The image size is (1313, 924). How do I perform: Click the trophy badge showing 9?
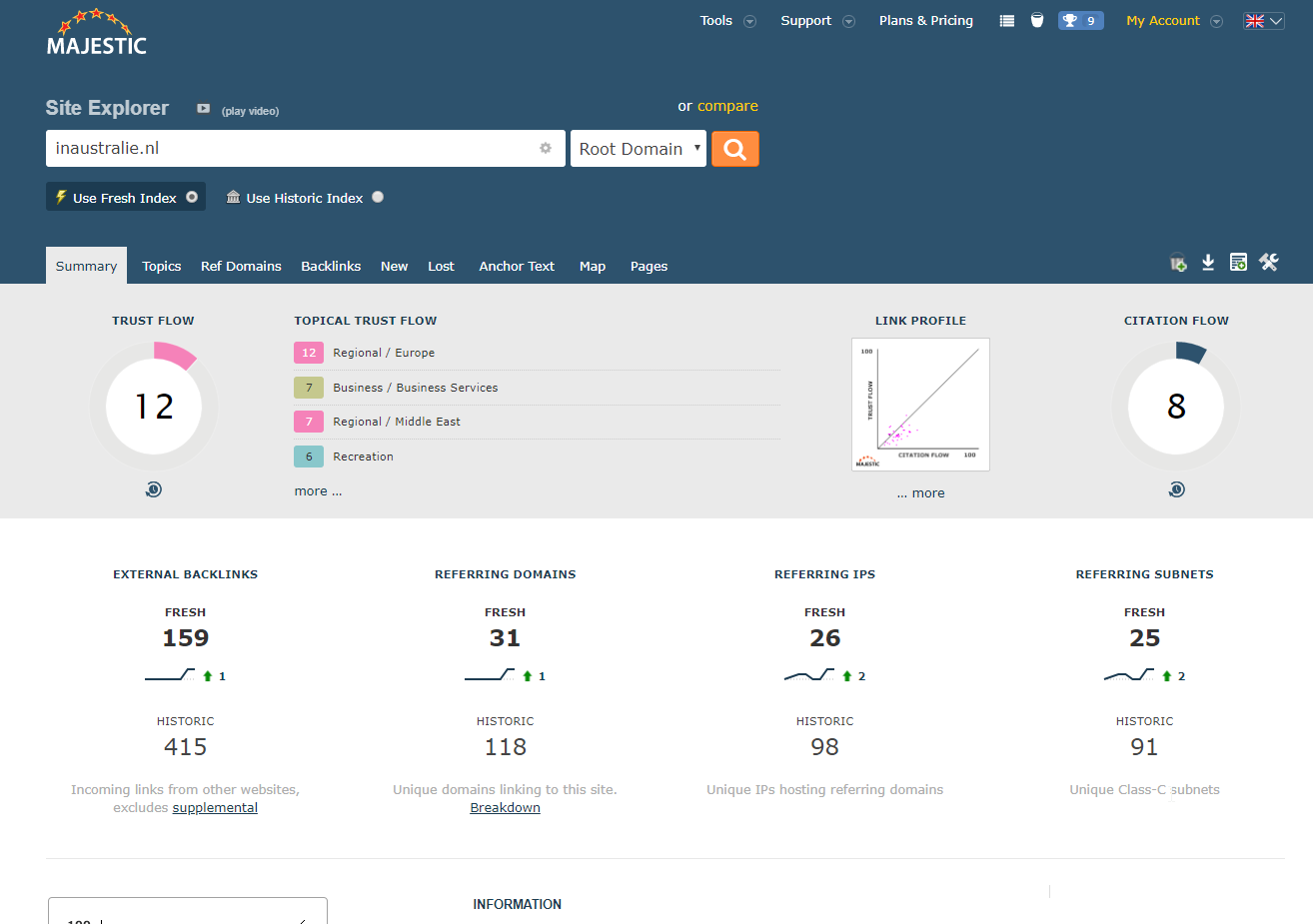click(x=1080, y=20)
